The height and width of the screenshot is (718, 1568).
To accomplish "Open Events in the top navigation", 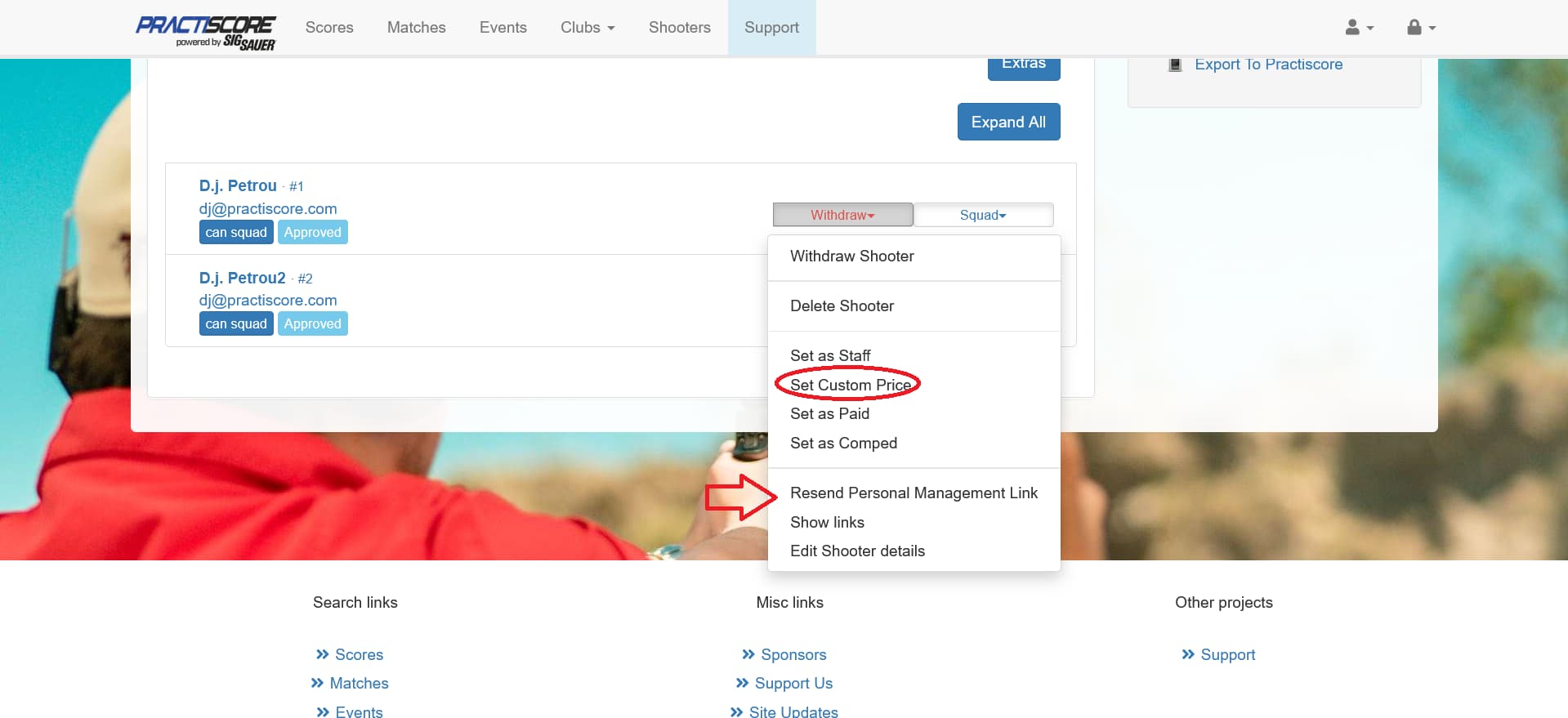I will [x=503, y=28].
